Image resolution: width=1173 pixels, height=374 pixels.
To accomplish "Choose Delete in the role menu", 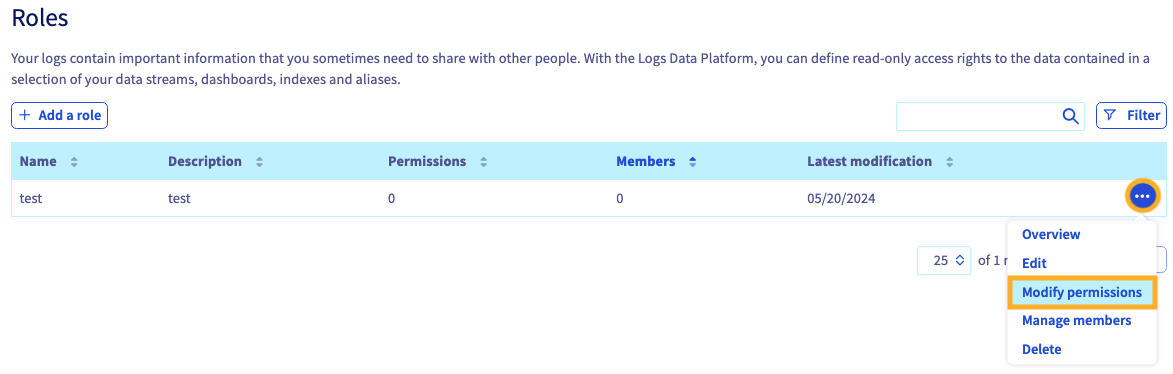I will point(1041,349).
